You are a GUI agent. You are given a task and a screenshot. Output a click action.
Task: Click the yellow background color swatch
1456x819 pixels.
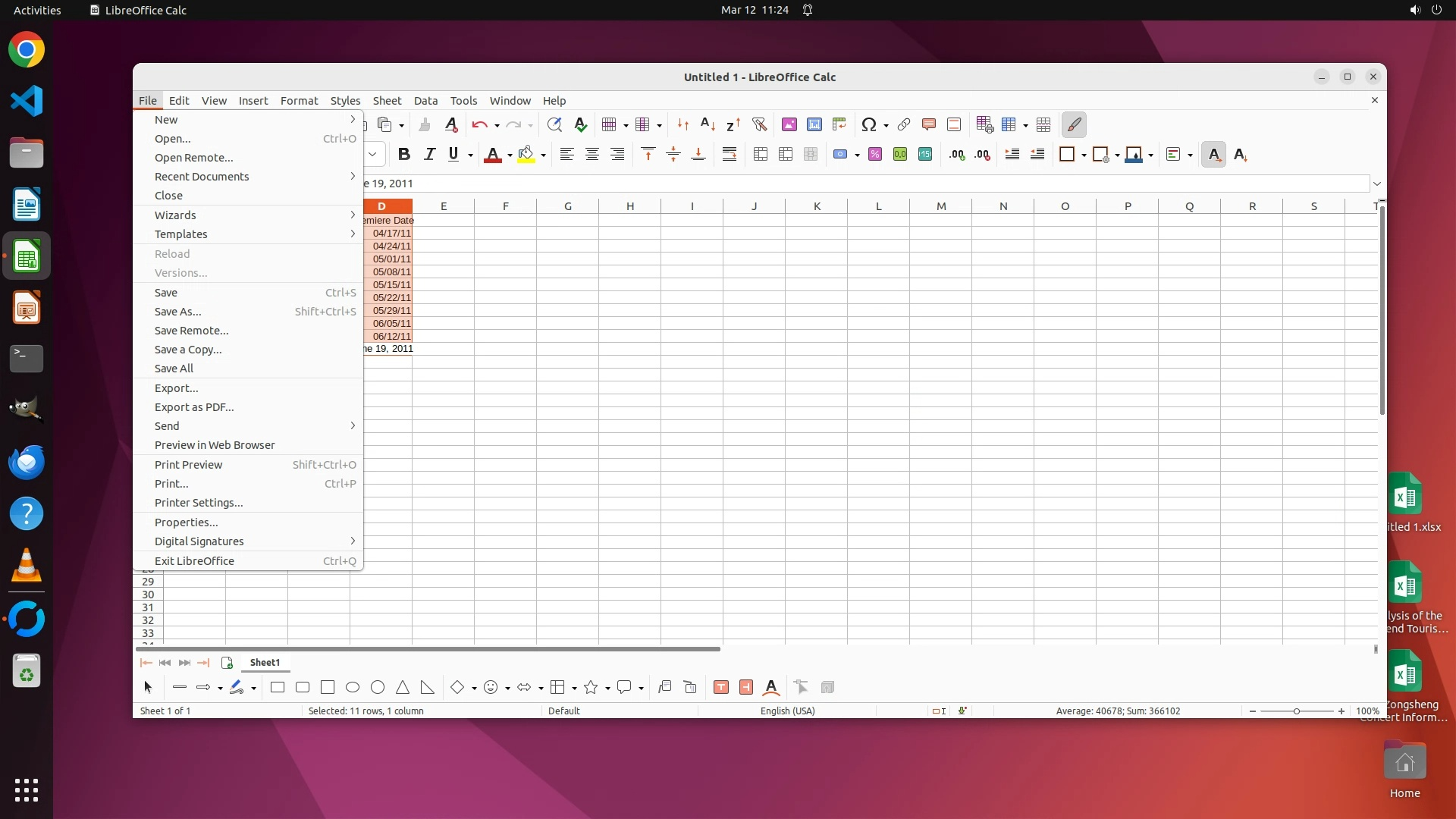(x=526, y=155)
